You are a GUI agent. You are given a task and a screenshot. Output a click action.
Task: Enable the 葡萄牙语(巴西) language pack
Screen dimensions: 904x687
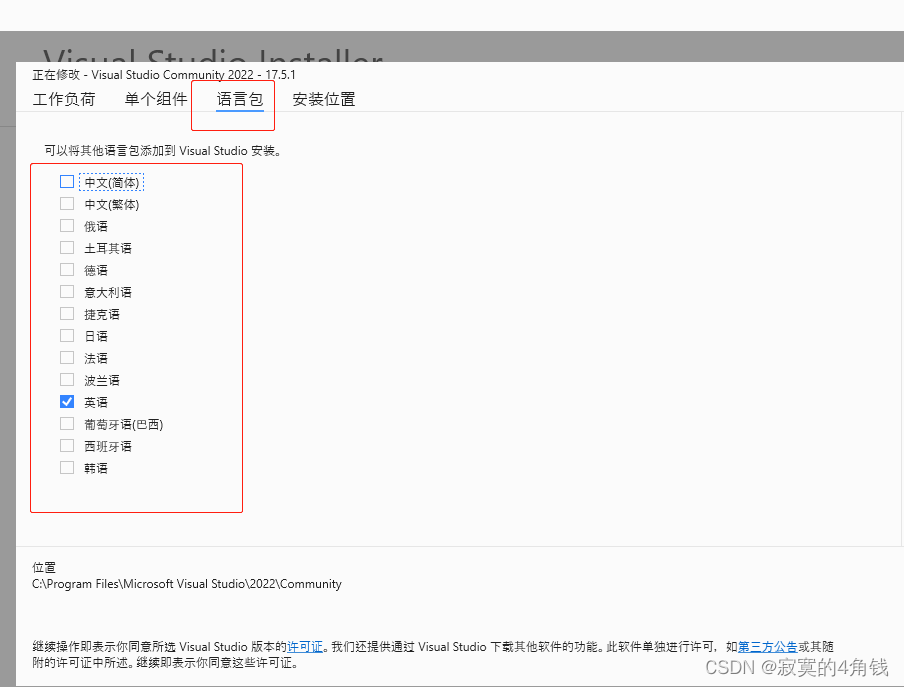[67, 424]
